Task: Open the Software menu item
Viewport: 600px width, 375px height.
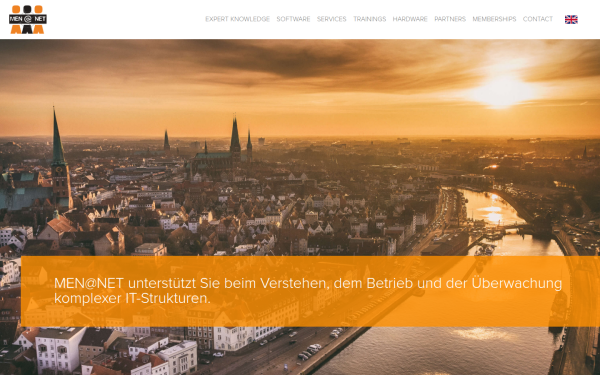Action: point(293,19)
